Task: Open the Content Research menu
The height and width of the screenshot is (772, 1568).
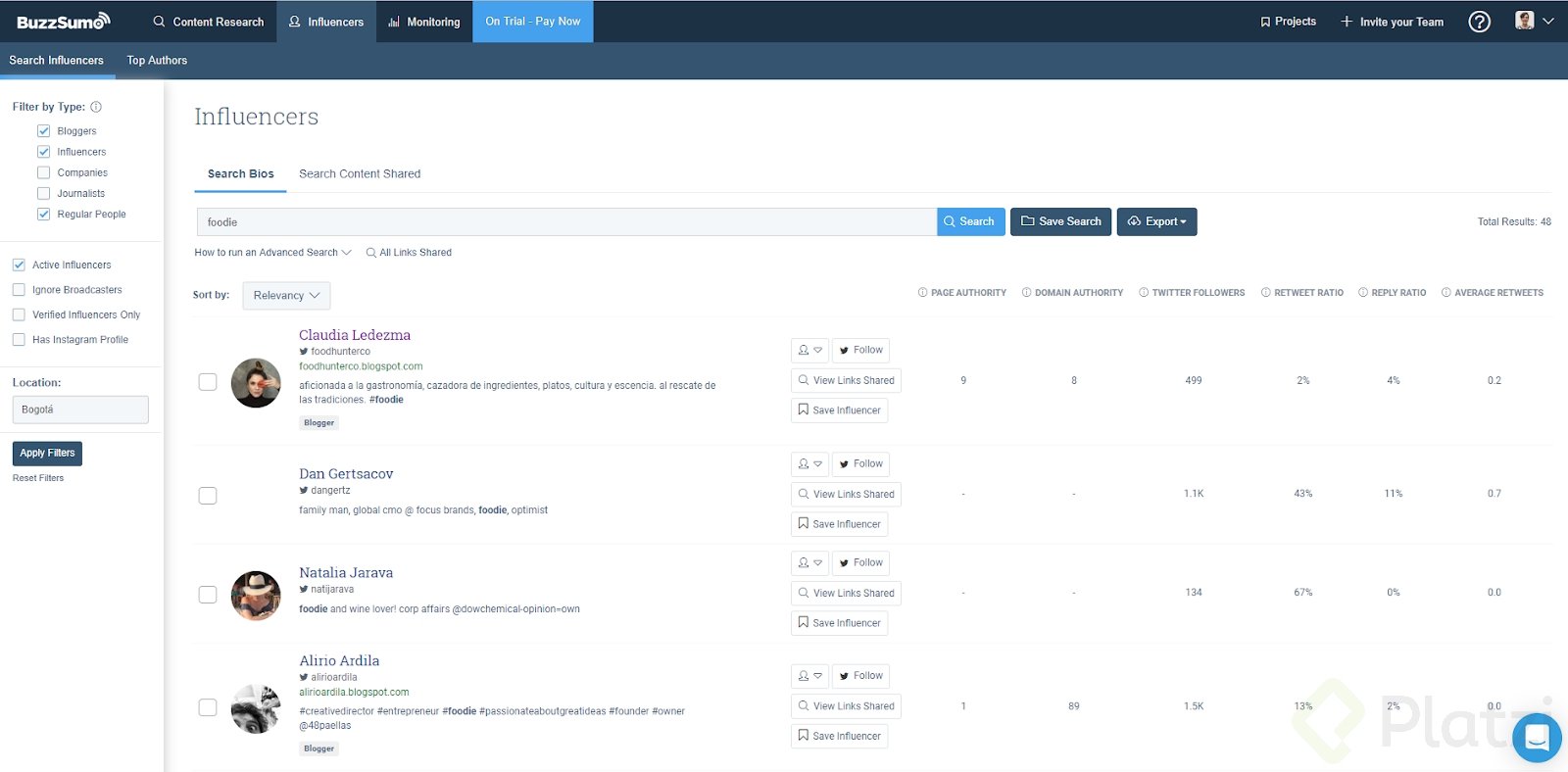Action: point(209,22)
